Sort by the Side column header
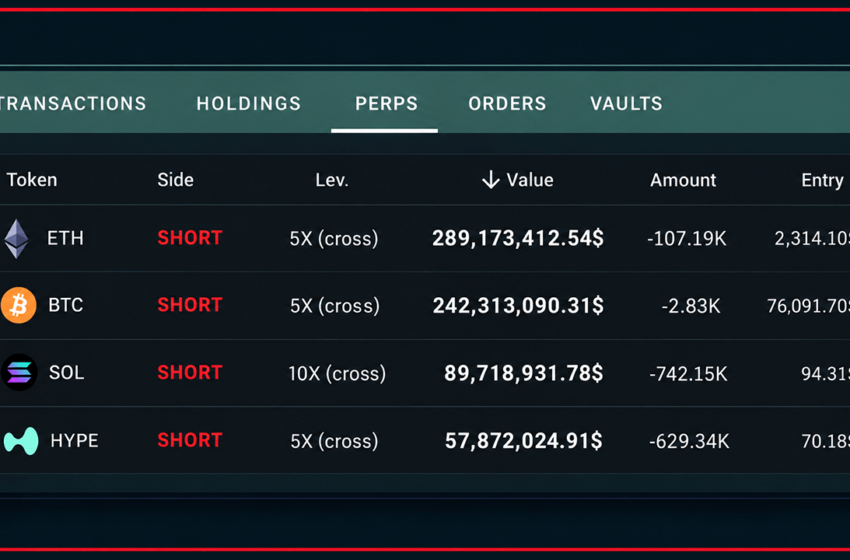The height and width of the screenshot is (560, 850). [x=175, y=179]
